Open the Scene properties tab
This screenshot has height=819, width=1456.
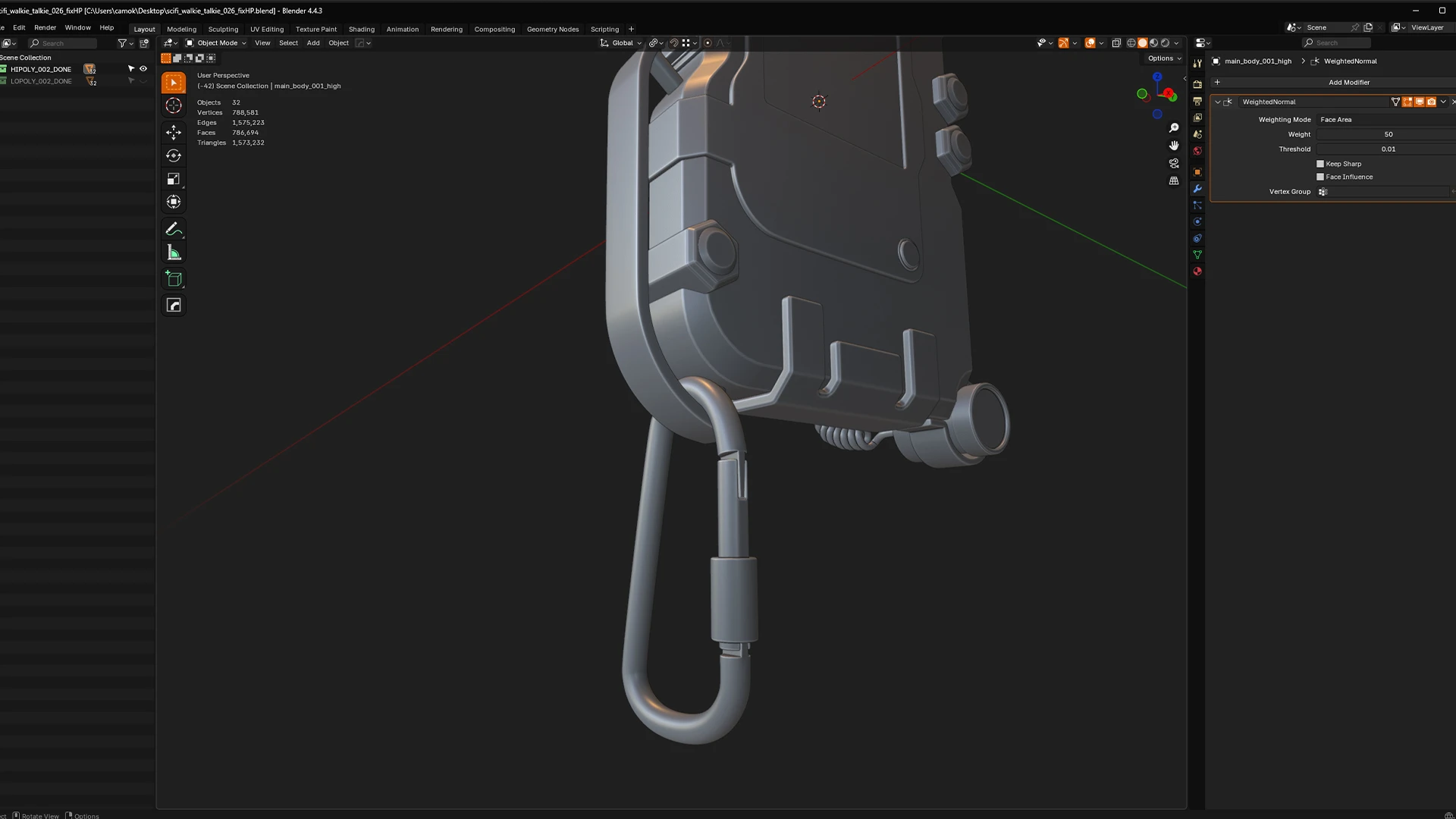(1197, 134)
